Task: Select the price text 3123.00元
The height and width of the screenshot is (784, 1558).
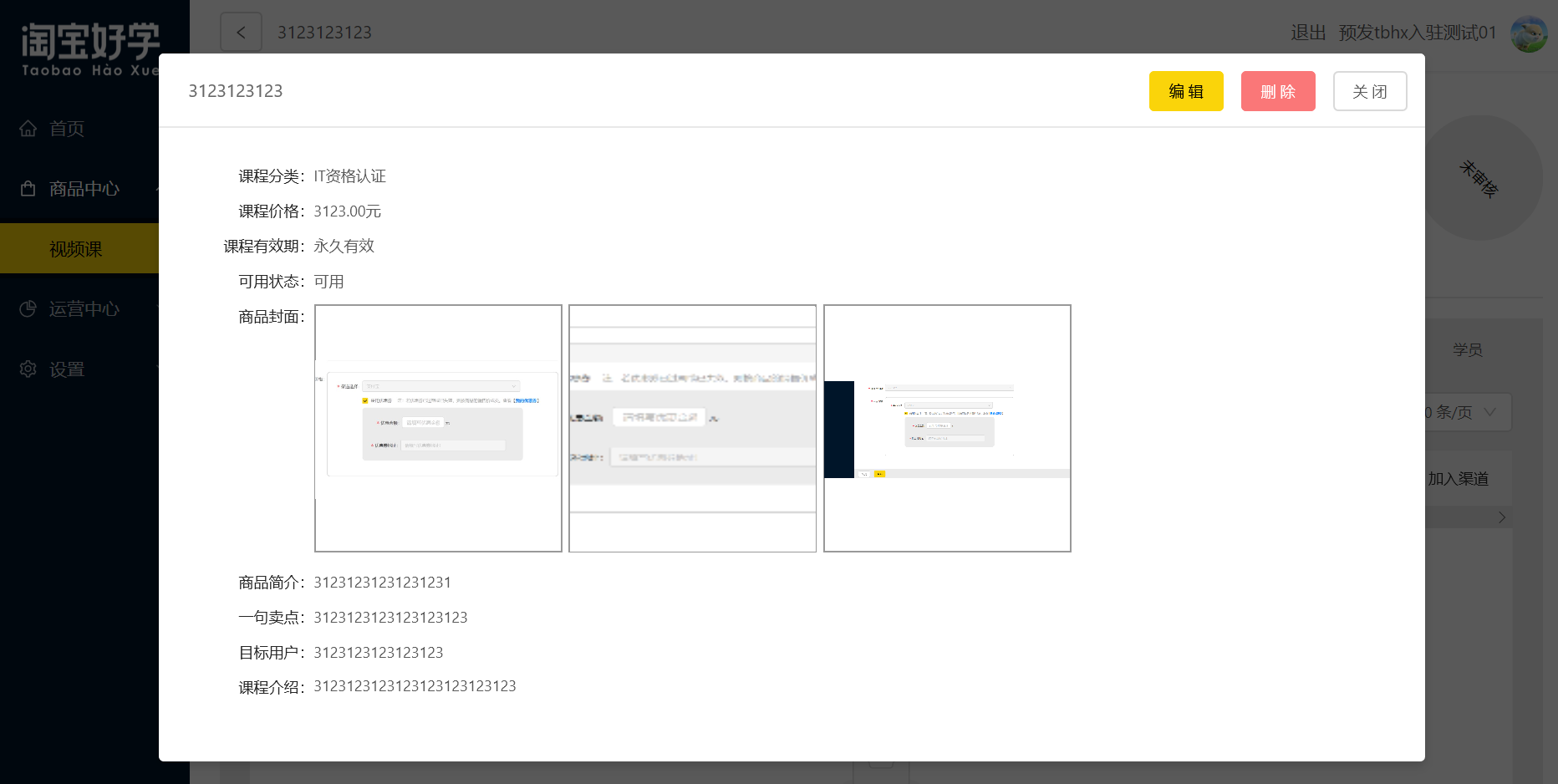Action: tap(347, 211)
